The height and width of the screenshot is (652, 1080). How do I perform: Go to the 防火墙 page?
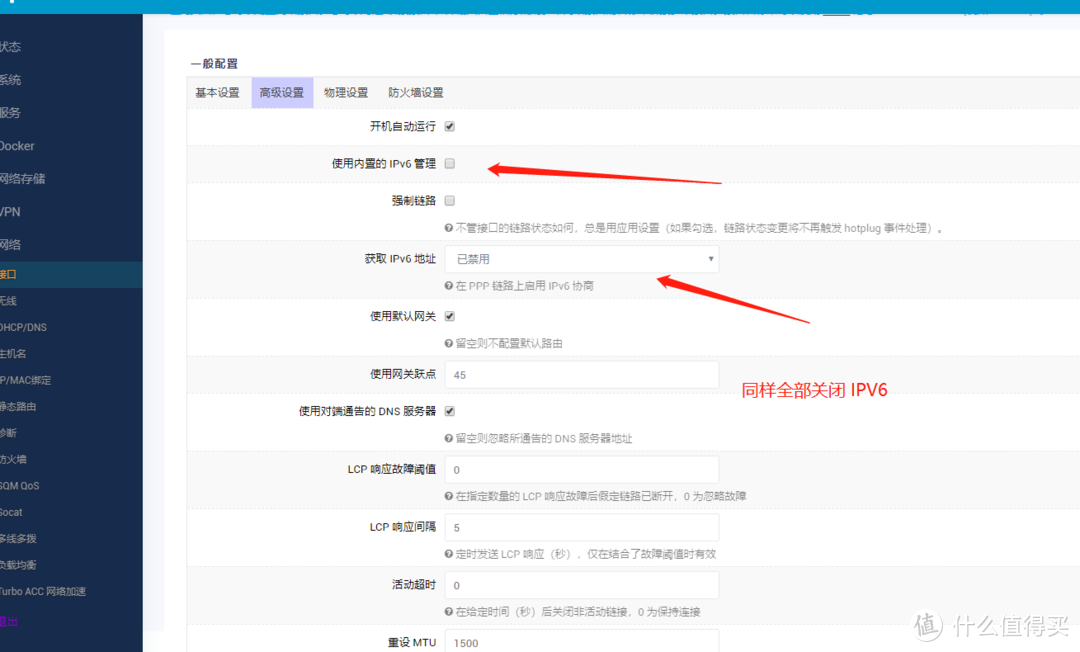(x=15, y=458)
